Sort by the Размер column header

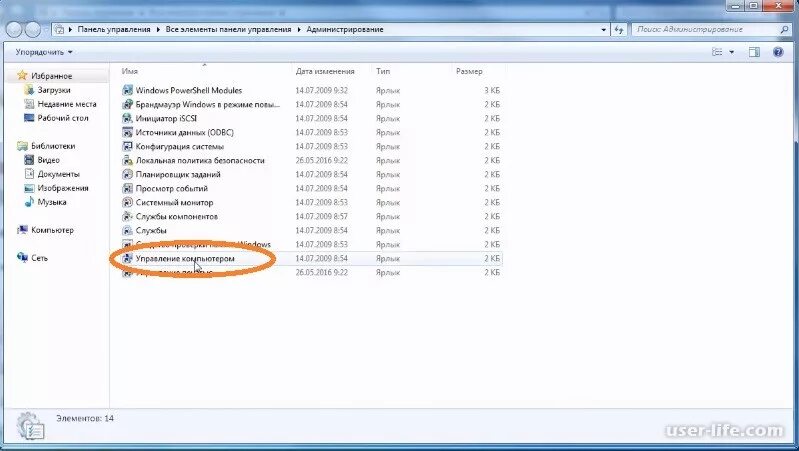(x=469, y=71)
